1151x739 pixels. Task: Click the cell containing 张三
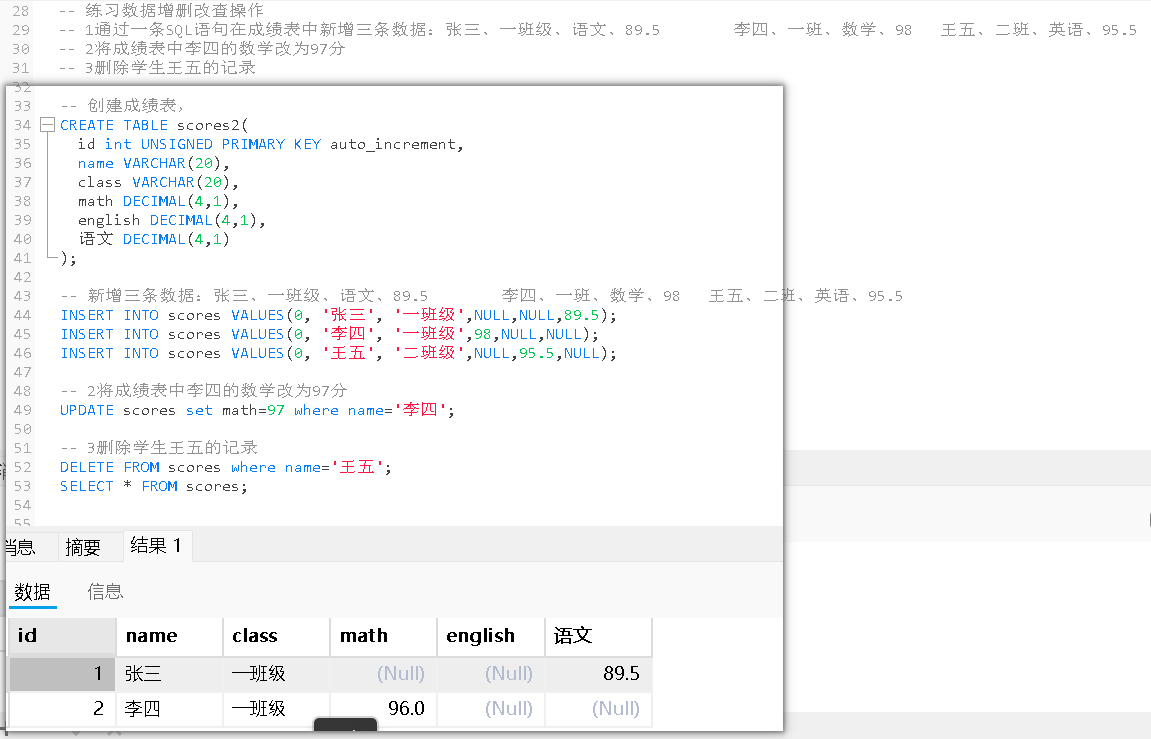[143, 673]
